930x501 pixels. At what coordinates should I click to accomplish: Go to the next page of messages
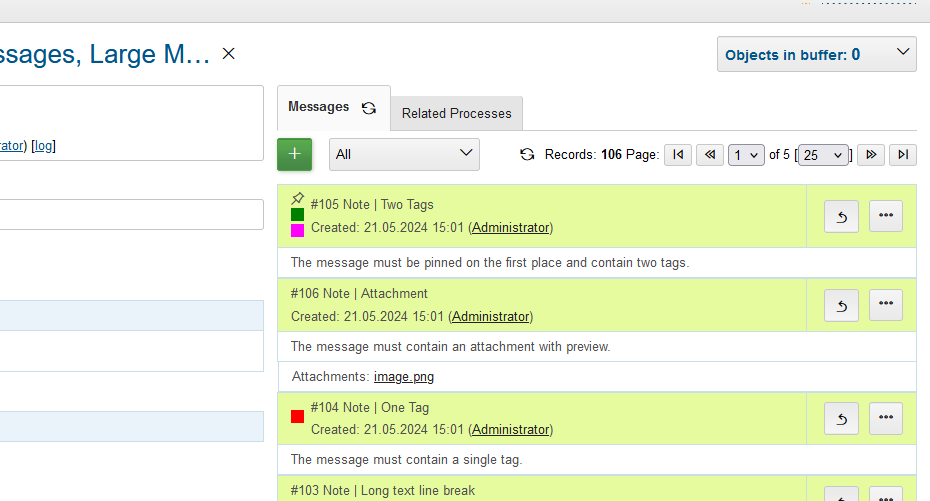pyautogui.click(x=871, y=155)
